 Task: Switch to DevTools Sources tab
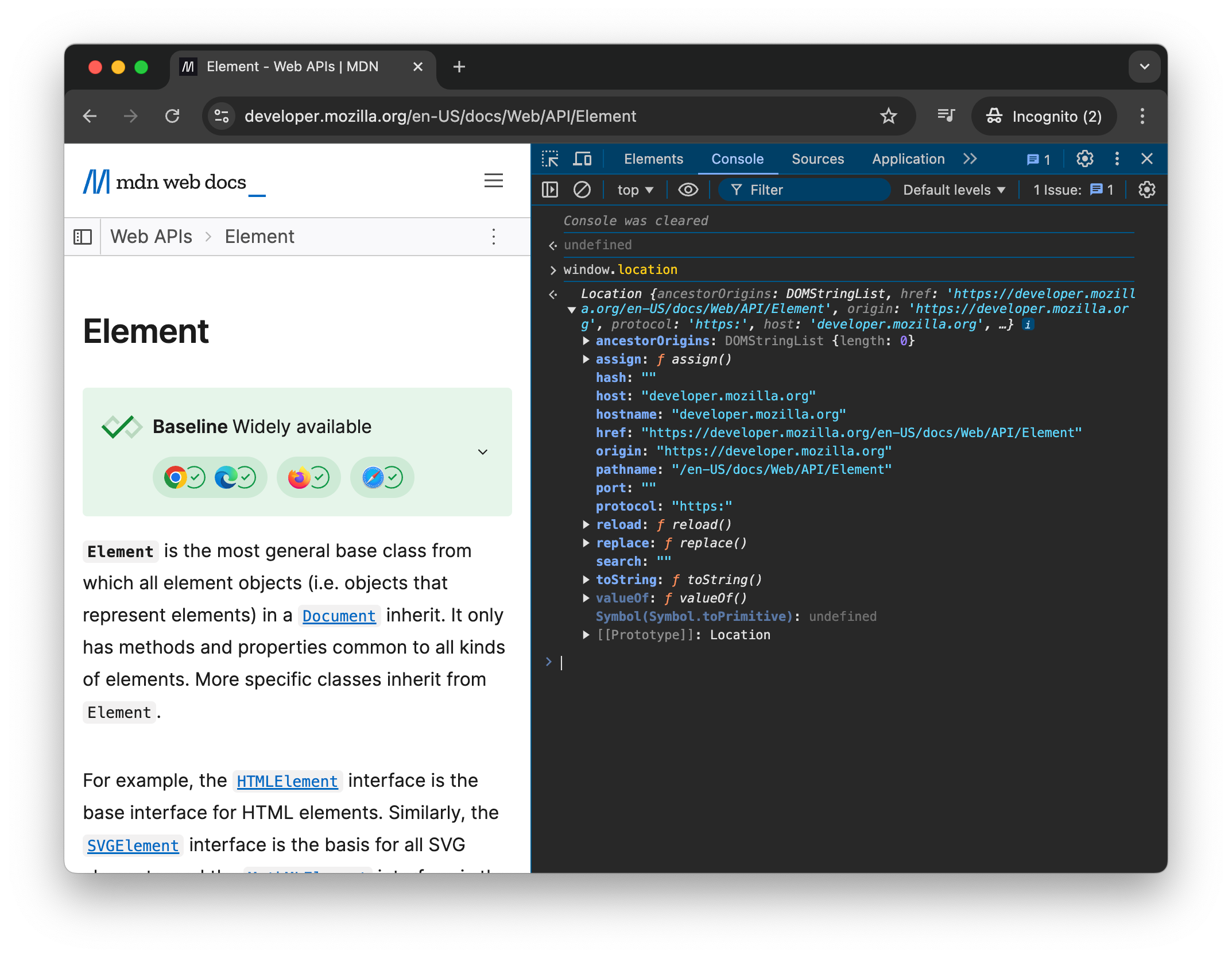point(818,159)
